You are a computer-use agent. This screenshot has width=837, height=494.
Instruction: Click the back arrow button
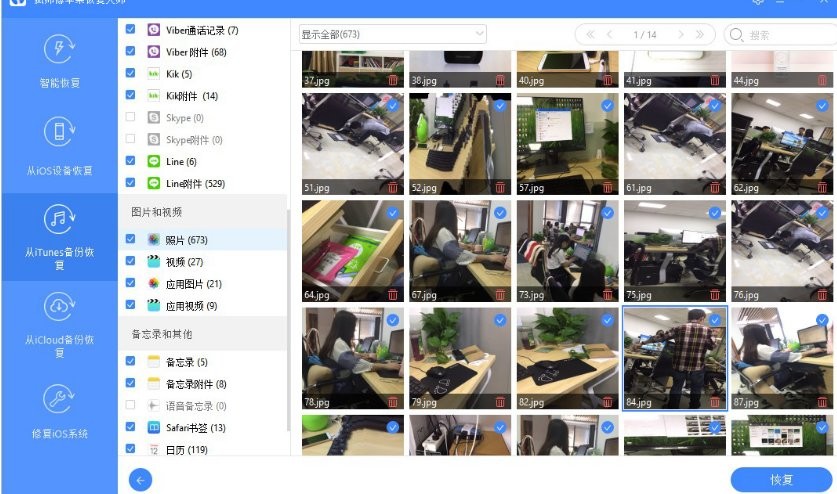140,480
